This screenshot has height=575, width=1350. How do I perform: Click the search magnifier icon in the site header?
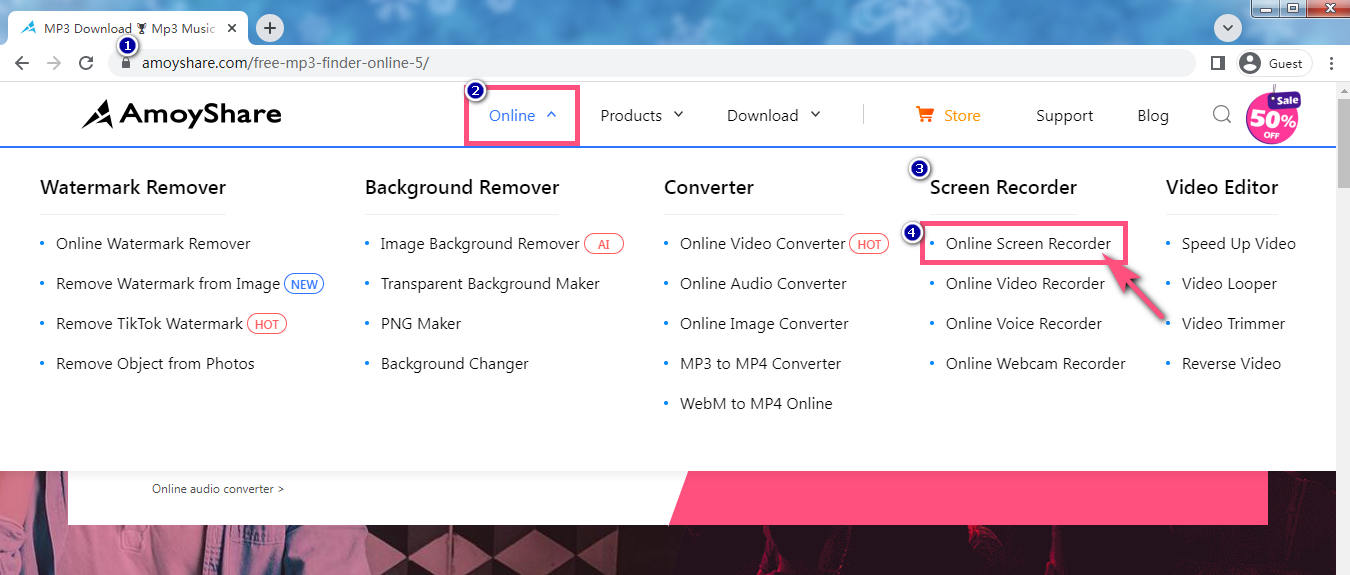pyautogui.click(x=1221, y=114)
